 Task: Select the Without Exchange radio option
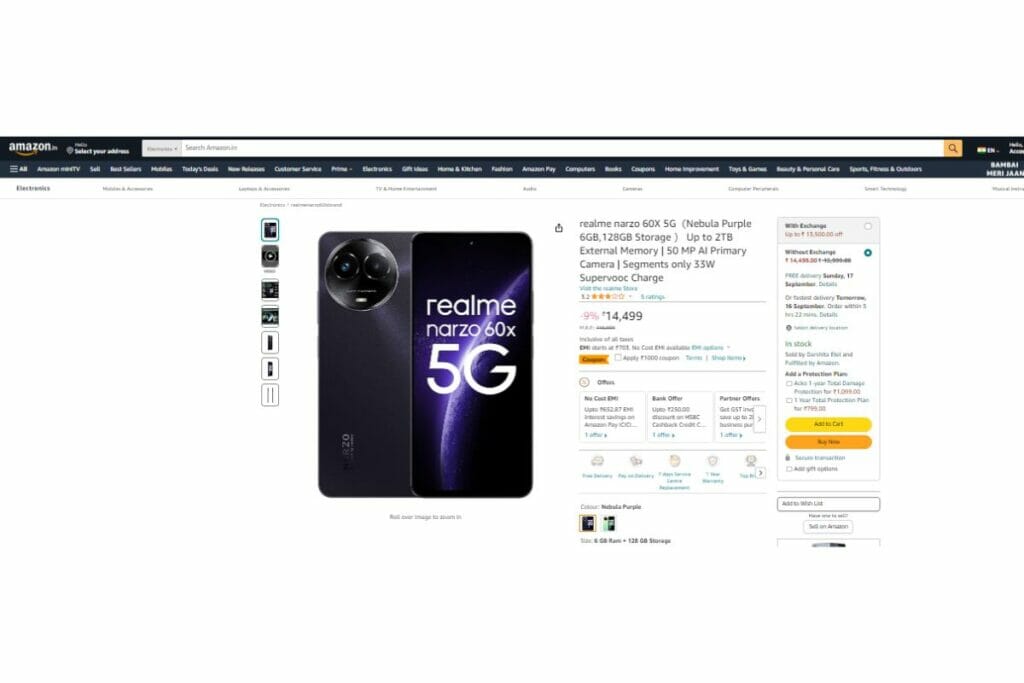(868, 253)
